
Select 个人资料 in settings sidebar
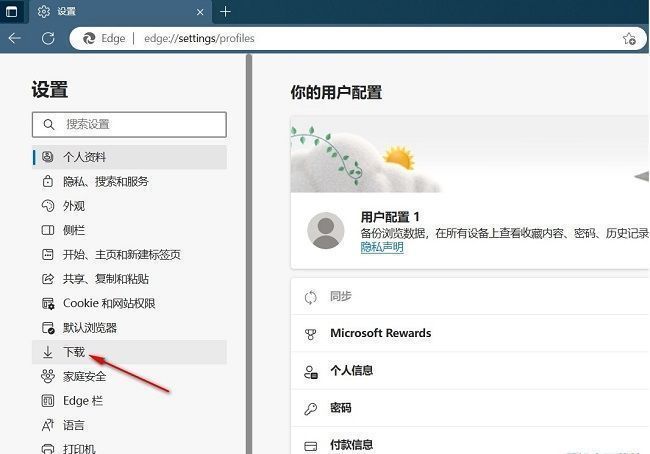[x=85, y=157]
